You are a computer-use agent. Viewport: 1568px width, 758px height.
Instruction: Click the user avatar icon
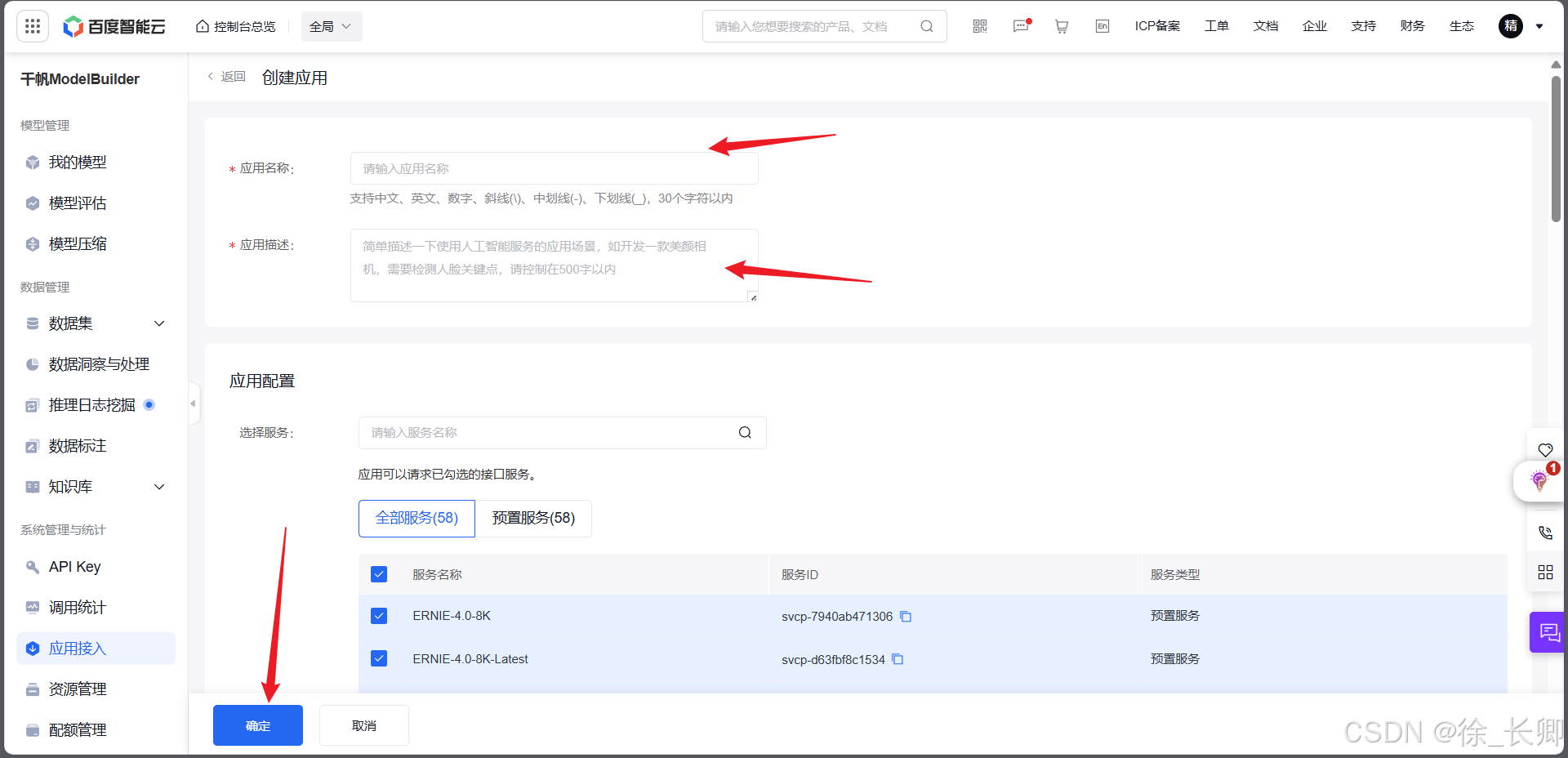pyautogui.click(x=1511, y=26)
